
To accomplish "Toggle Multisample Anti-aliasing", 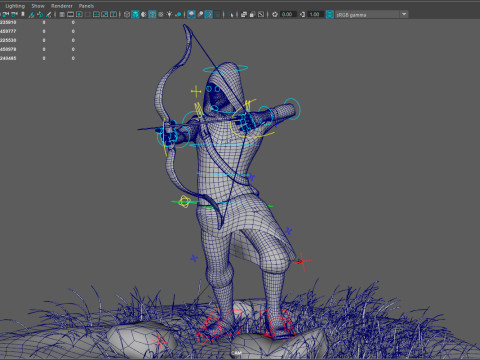I will 209,14.
